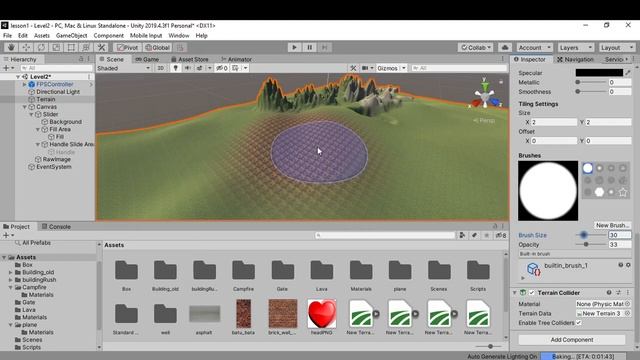
Task: Open custom editor tools wrench icon
Action: pyautogui.click(x=101, y=47)
